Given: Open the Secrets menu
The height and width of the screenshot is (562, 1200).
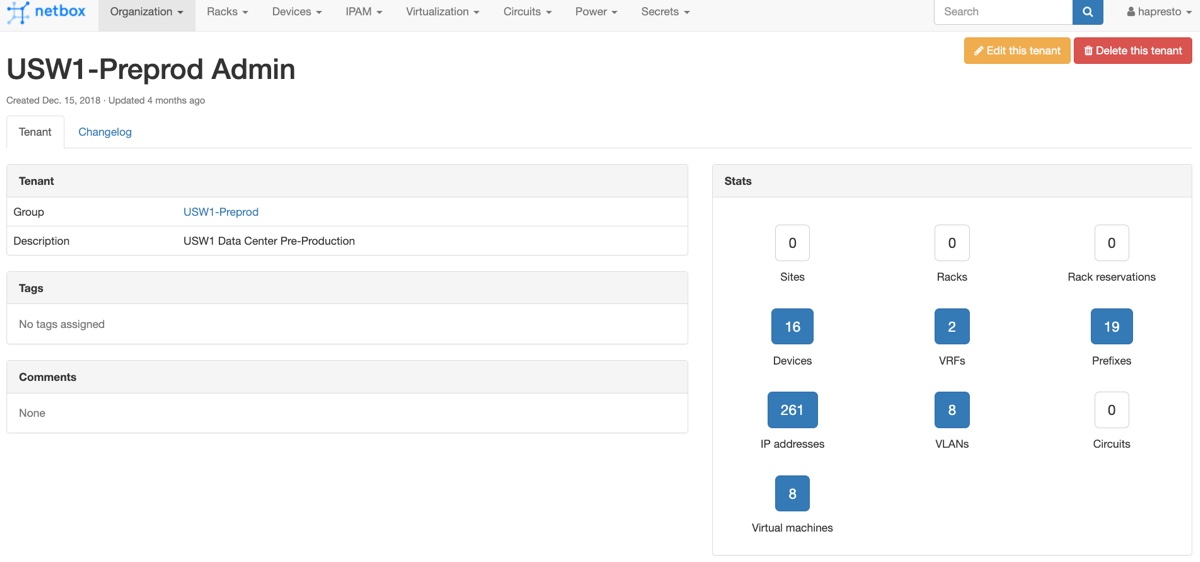Looking at the screenshot, I should [665, 12].
